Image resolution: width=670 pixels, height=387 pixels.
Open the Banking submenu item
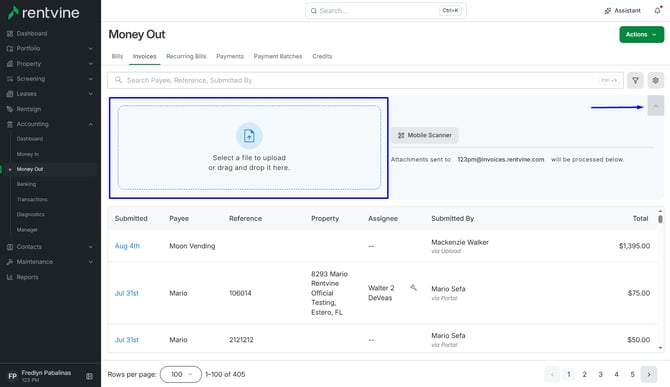point(26,184)
